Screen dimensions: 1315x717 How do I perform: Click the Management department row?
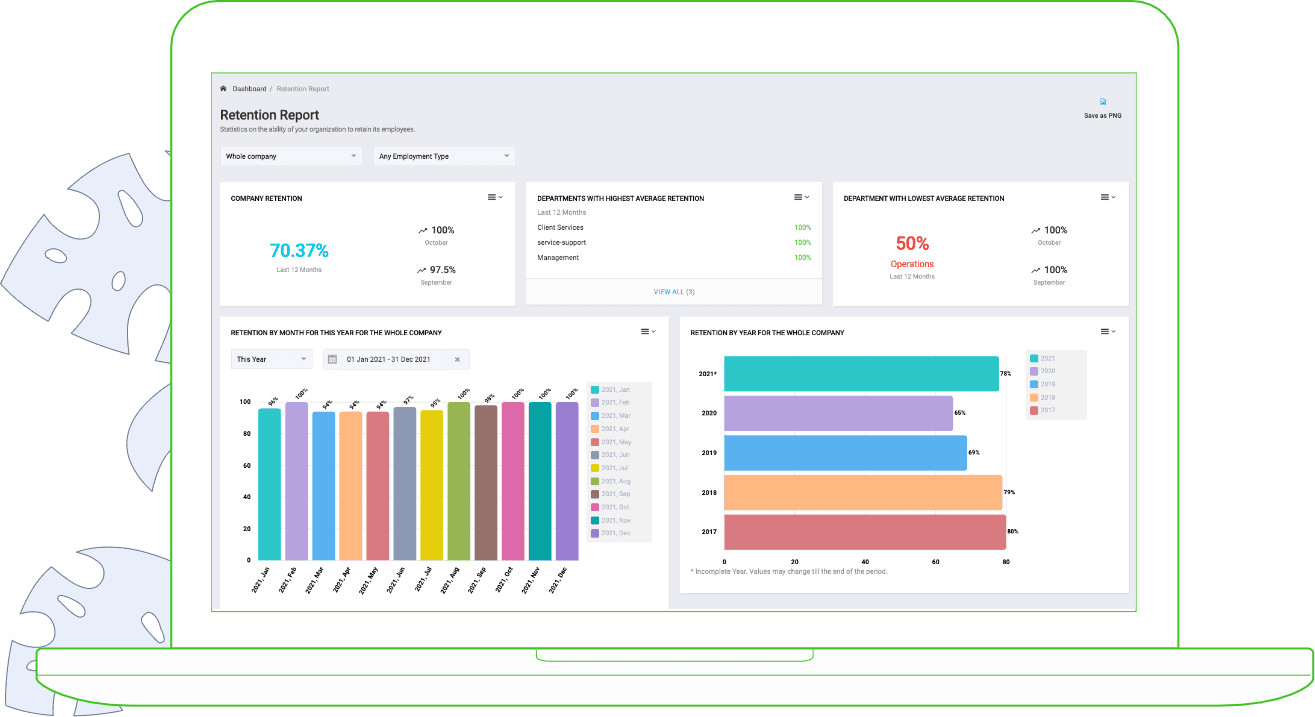[x=674, y=257]
